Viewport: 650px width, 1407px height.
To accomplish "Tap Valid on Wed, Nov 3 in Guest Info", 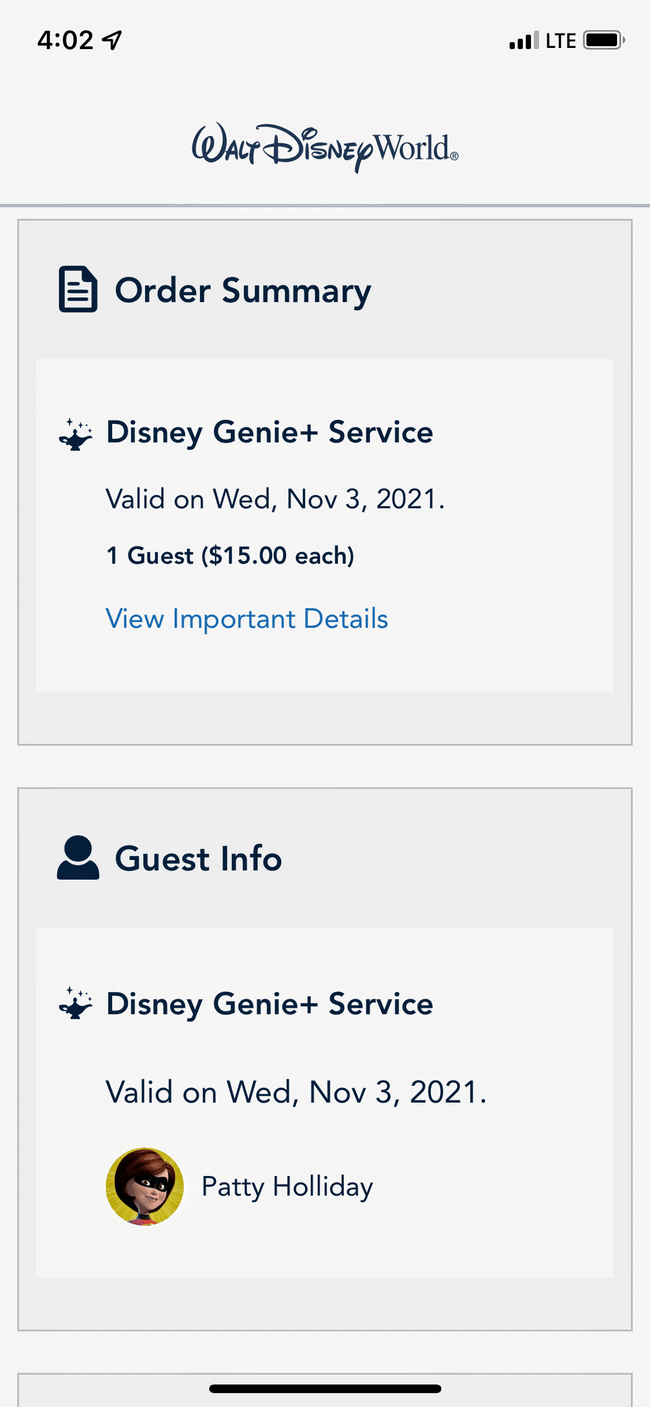I will (x=297, y=1092).
